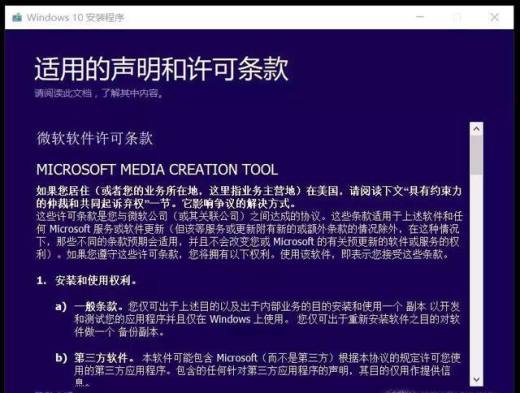520x393 pixels.
Task: Click the scrollbar track below the thumb
Action: [x=476, y=273]
